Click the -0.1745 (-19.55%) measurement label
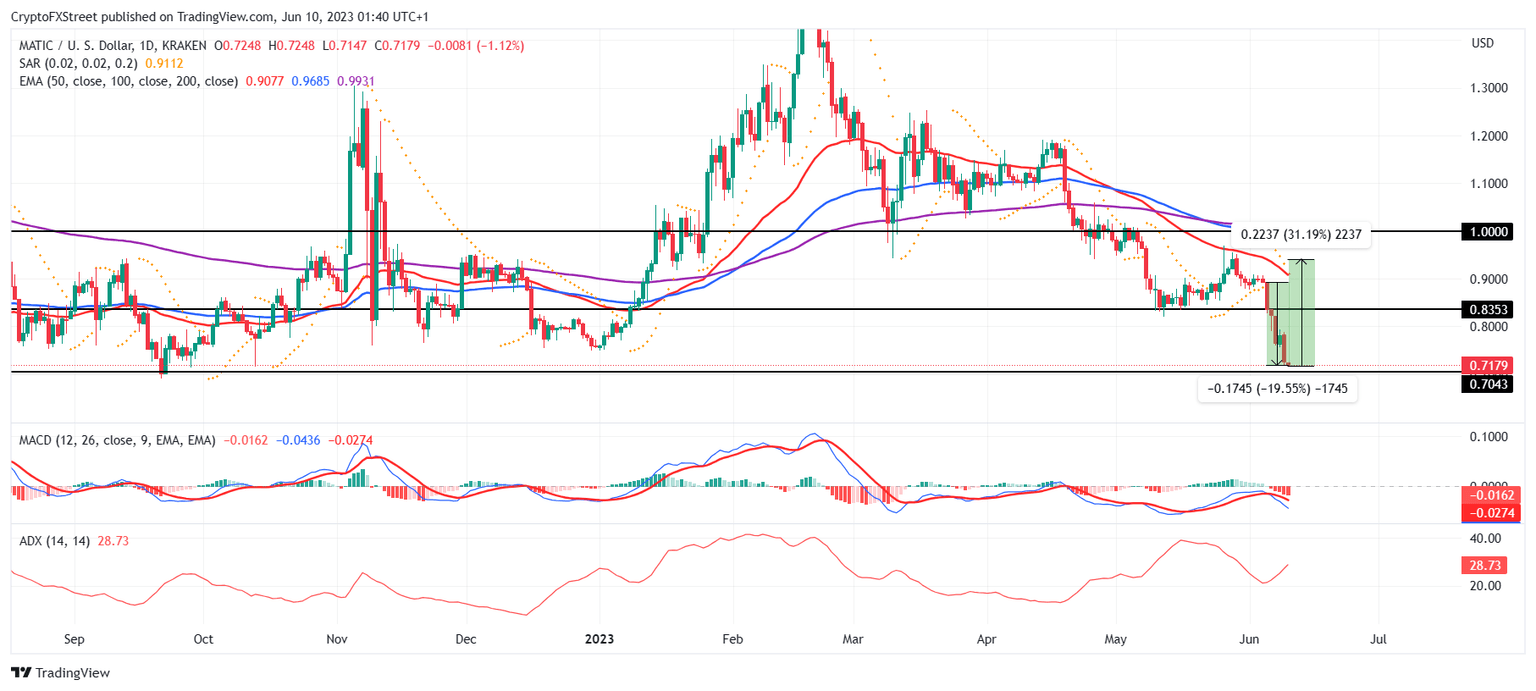Image resolution: width=1536 pixels, height=691 pixels. [x=1278, y=389]
